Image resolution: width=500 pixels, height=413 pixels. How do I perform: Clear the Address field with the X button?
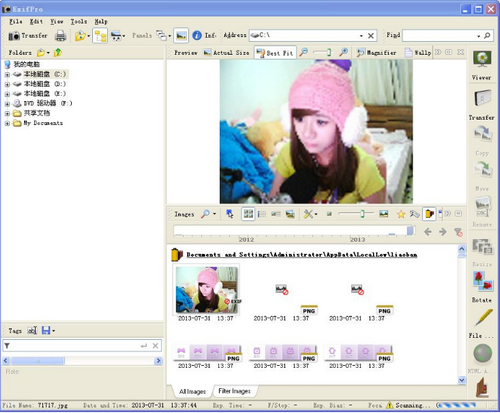click(x=371, y=36)
